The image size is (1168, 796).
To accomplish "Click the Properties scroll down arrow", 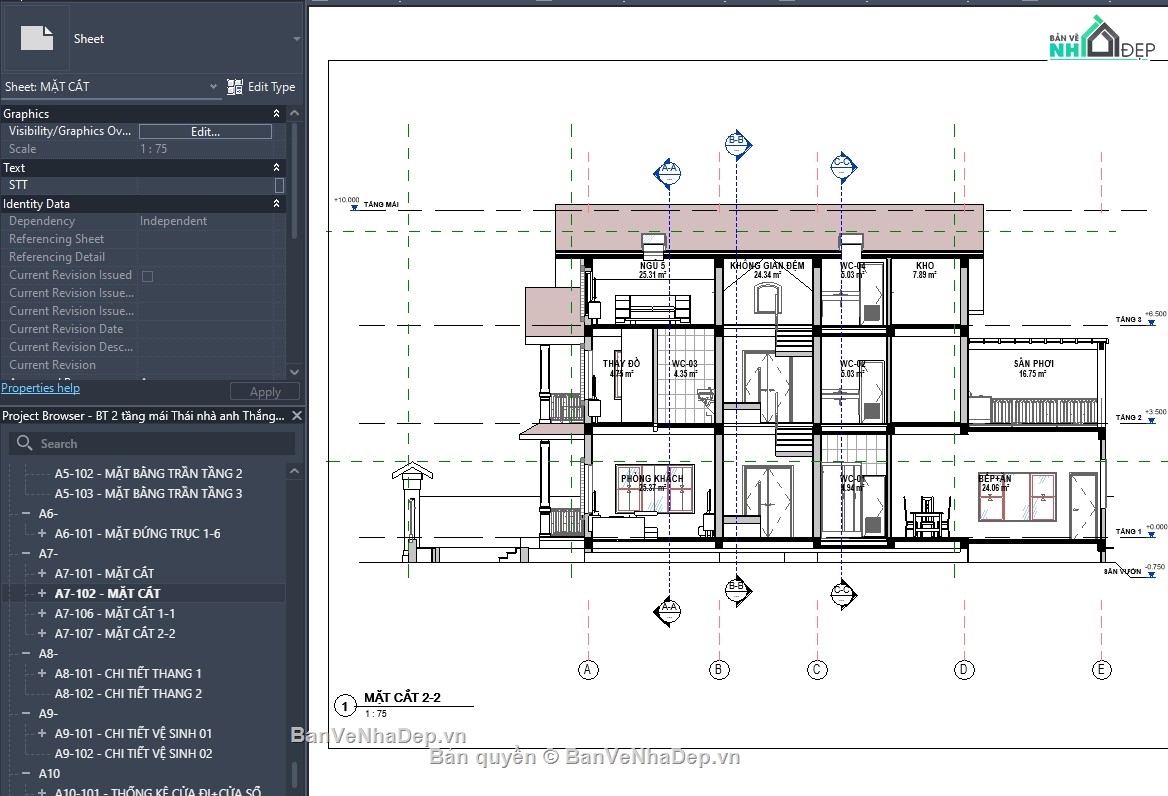I will (294, 372).
